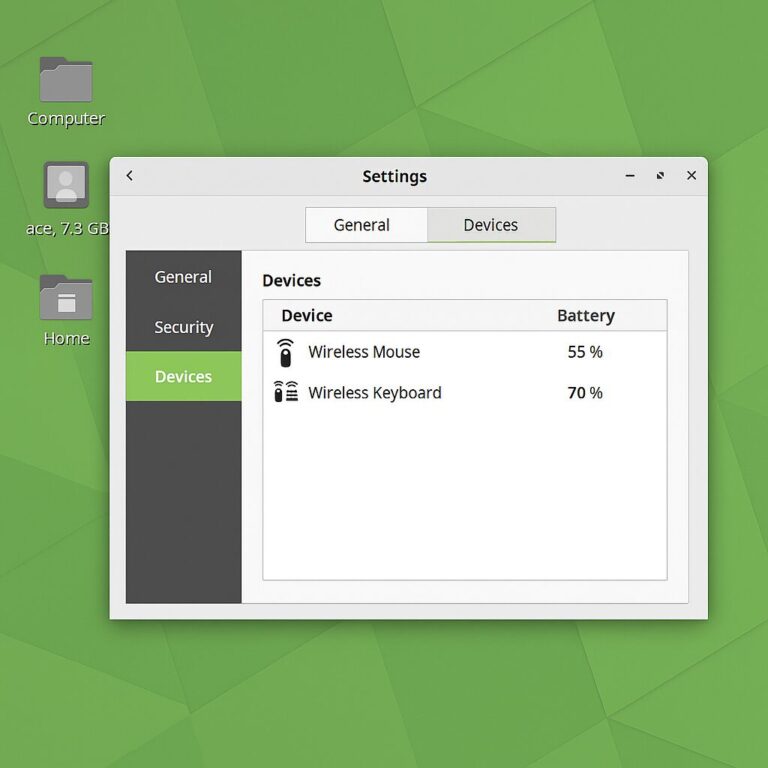Go back using the Settings back arrow
The image size is (768, 768).
[130, 175]
